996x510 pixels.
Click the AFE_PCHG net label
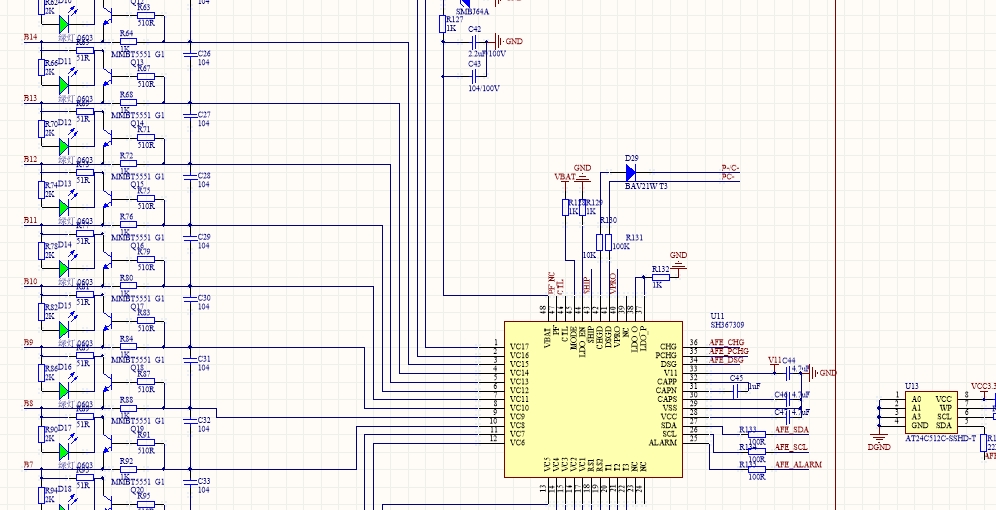tap(729, 351)
